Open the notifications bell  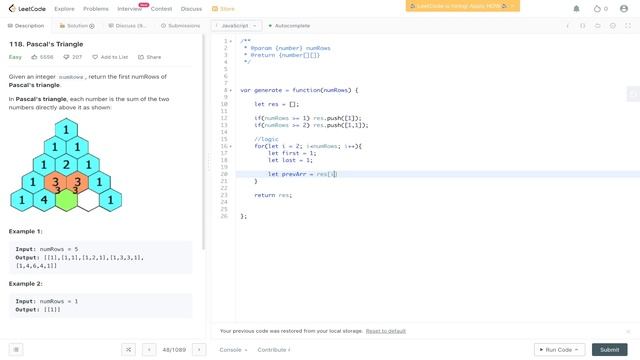point(576,9)
